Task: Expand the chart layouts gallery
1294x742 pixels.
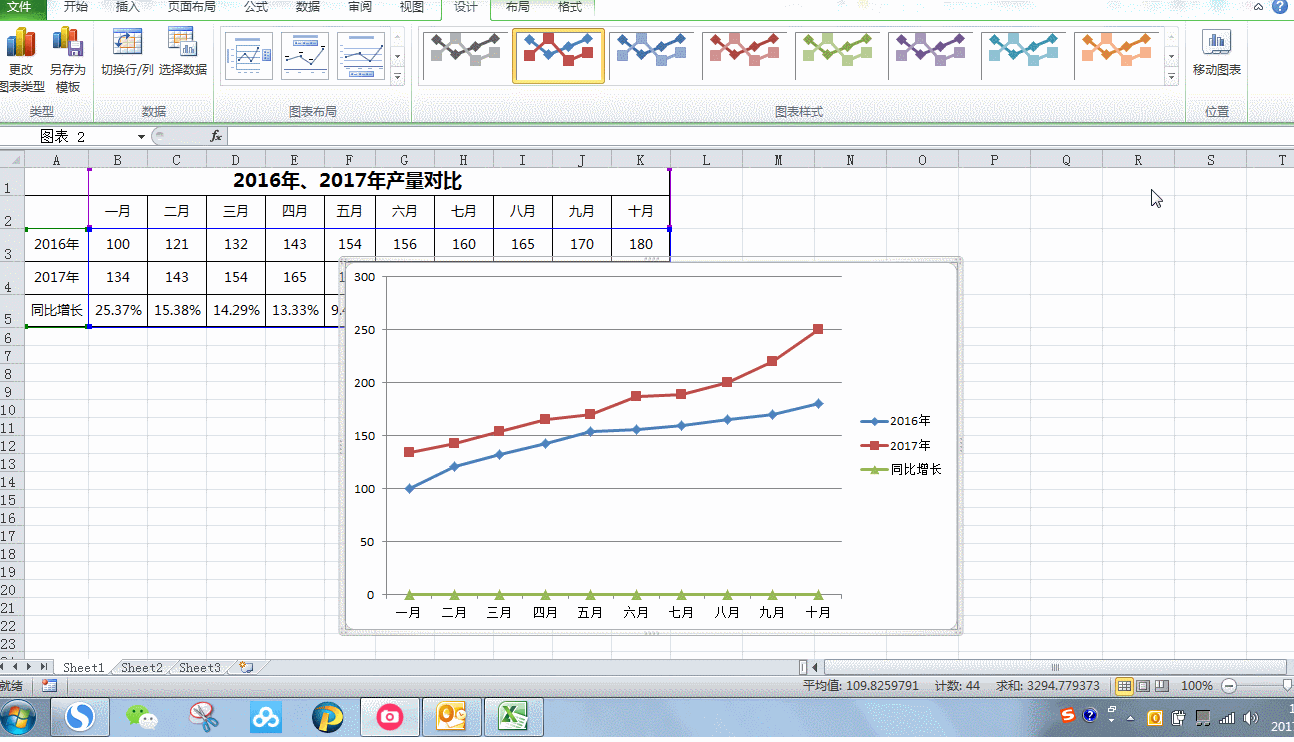Action: [x=397, y=76]
